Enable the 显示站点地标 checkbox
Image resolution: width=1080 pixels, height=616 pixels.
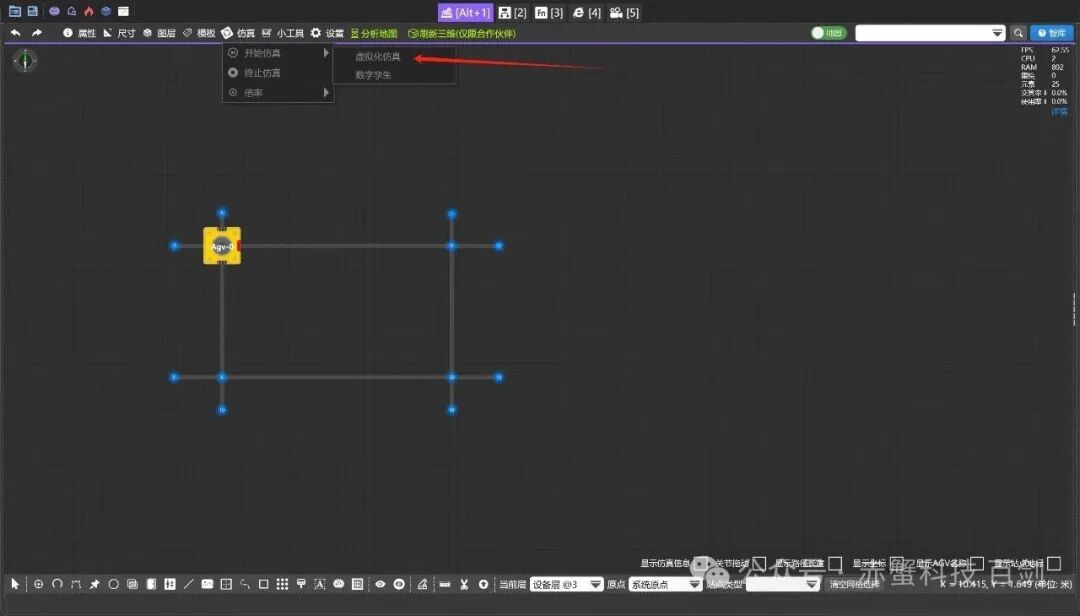point(1054,563)
